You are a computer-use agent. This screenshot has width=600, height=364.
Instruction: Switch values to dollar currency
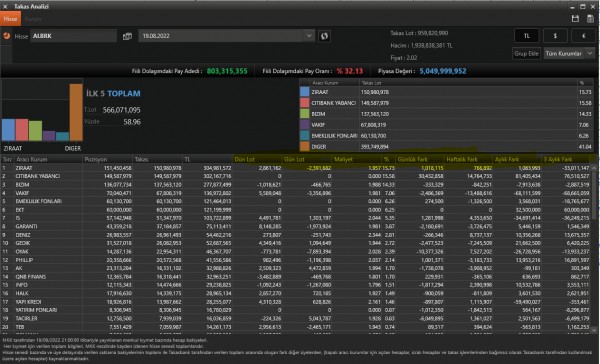[555, 36]
